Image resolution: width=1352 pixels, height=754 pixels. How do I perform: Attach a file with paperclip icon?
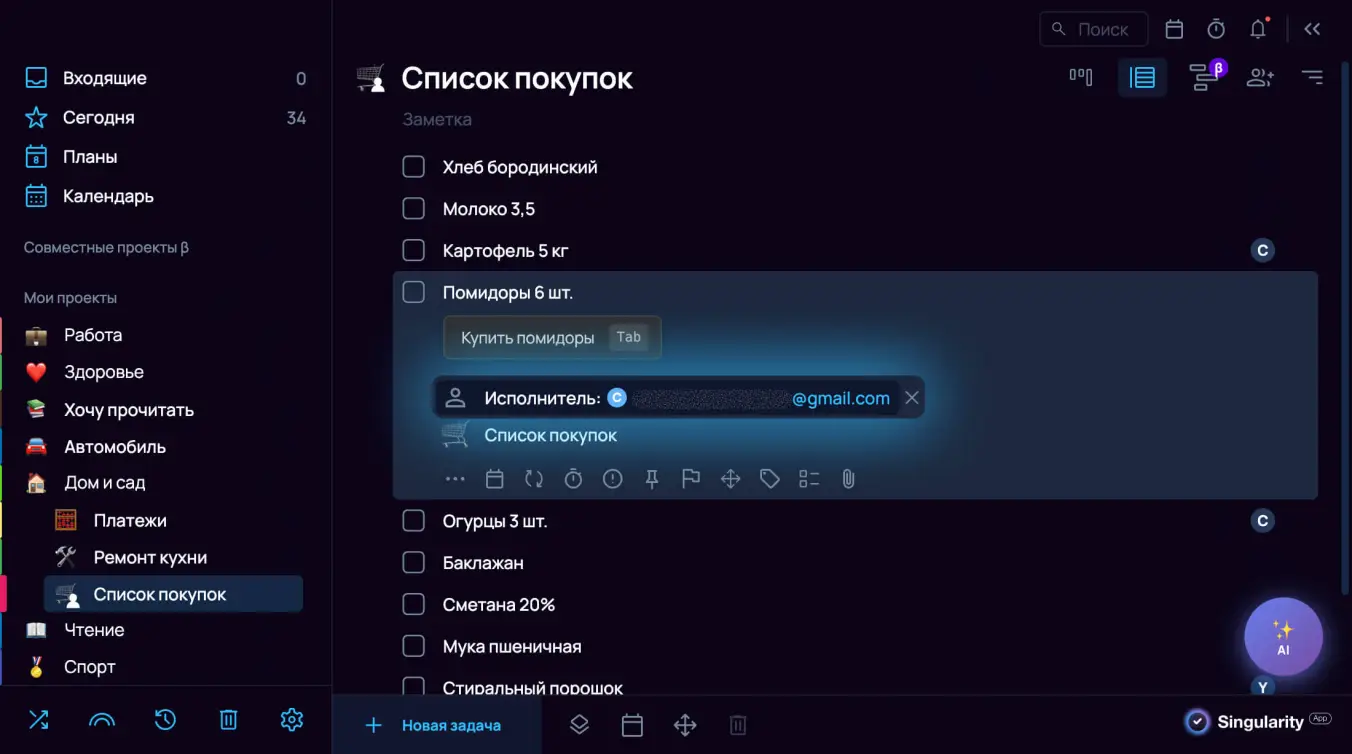[x=848, y=479]
